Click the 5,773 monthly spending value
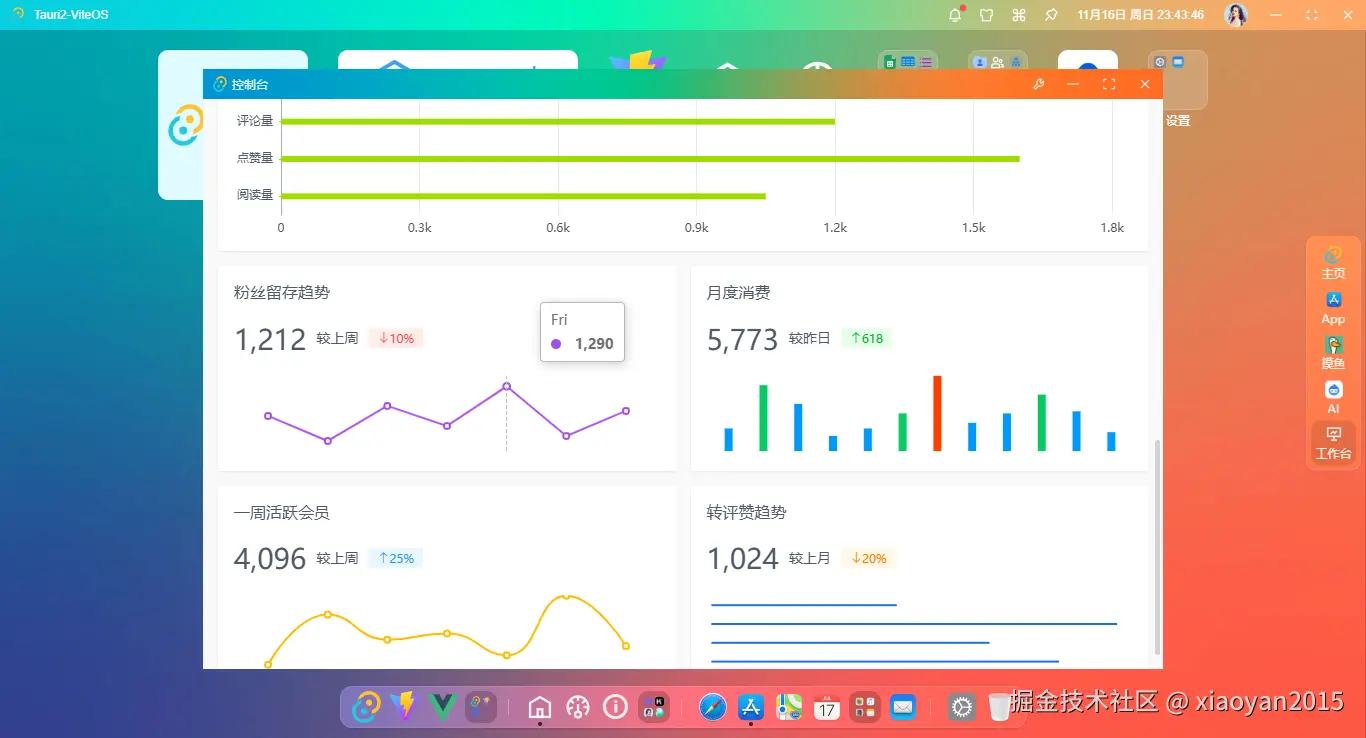The image size is (1366, 738). (742, 340)
